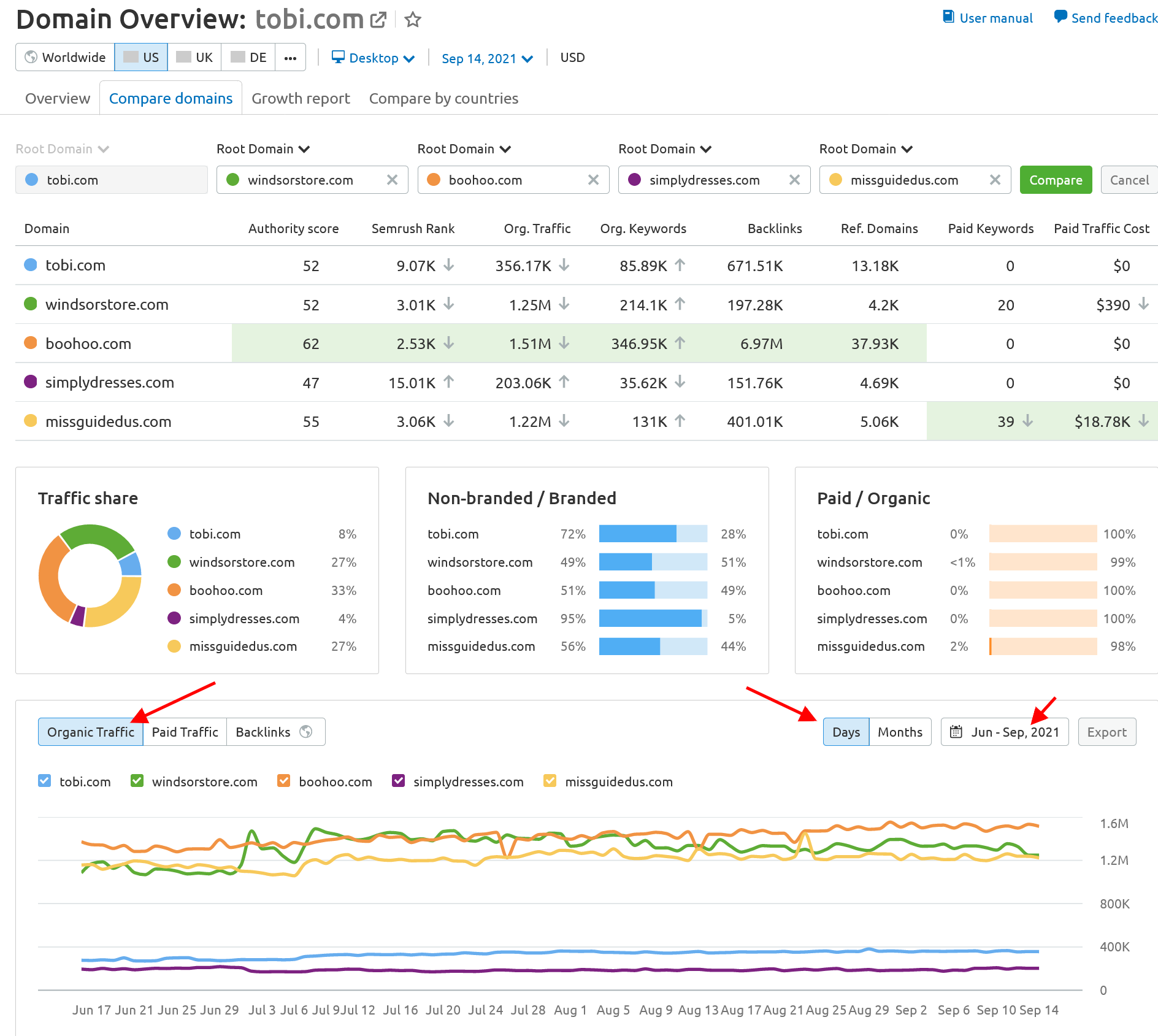Screen dimensions: 1158x1036
Task: Click simplydresses.com Non-branded/Branded bar
Action: pos(653,618)
